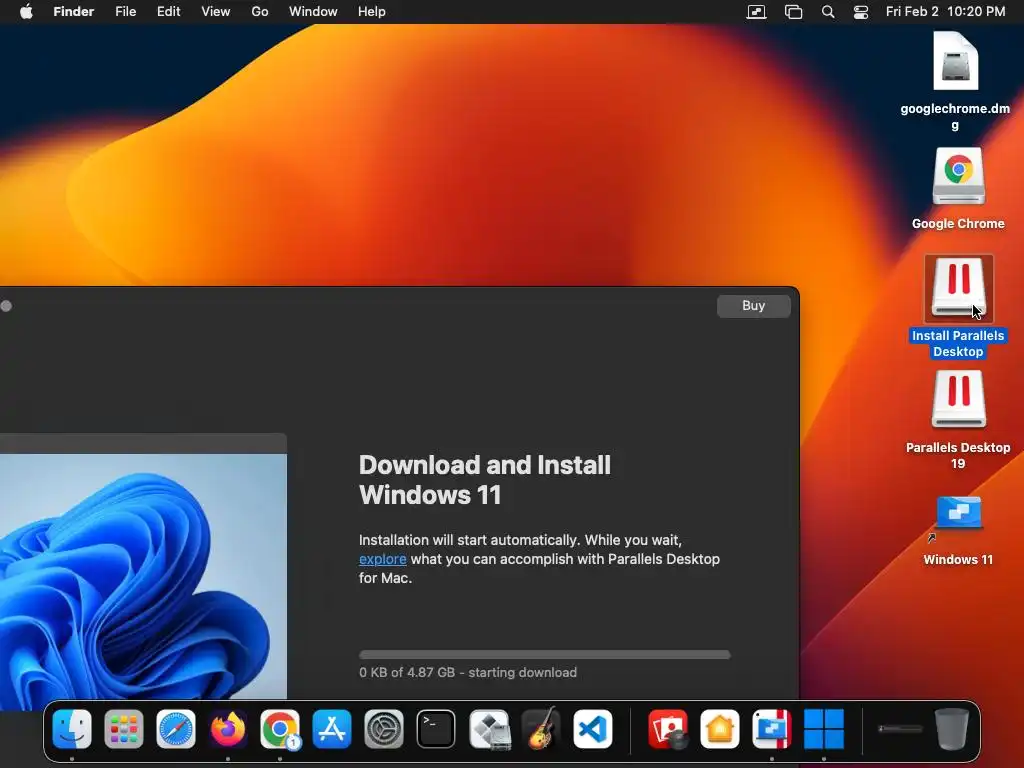Open Stage Manager menu bar icon
Viewport: 1024px width, 768px height.
point(793,12)
